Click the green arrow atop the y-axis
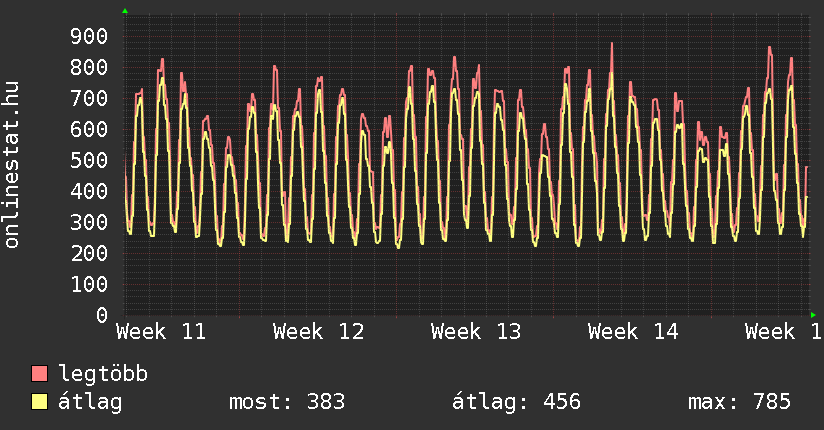 (124, 11)
